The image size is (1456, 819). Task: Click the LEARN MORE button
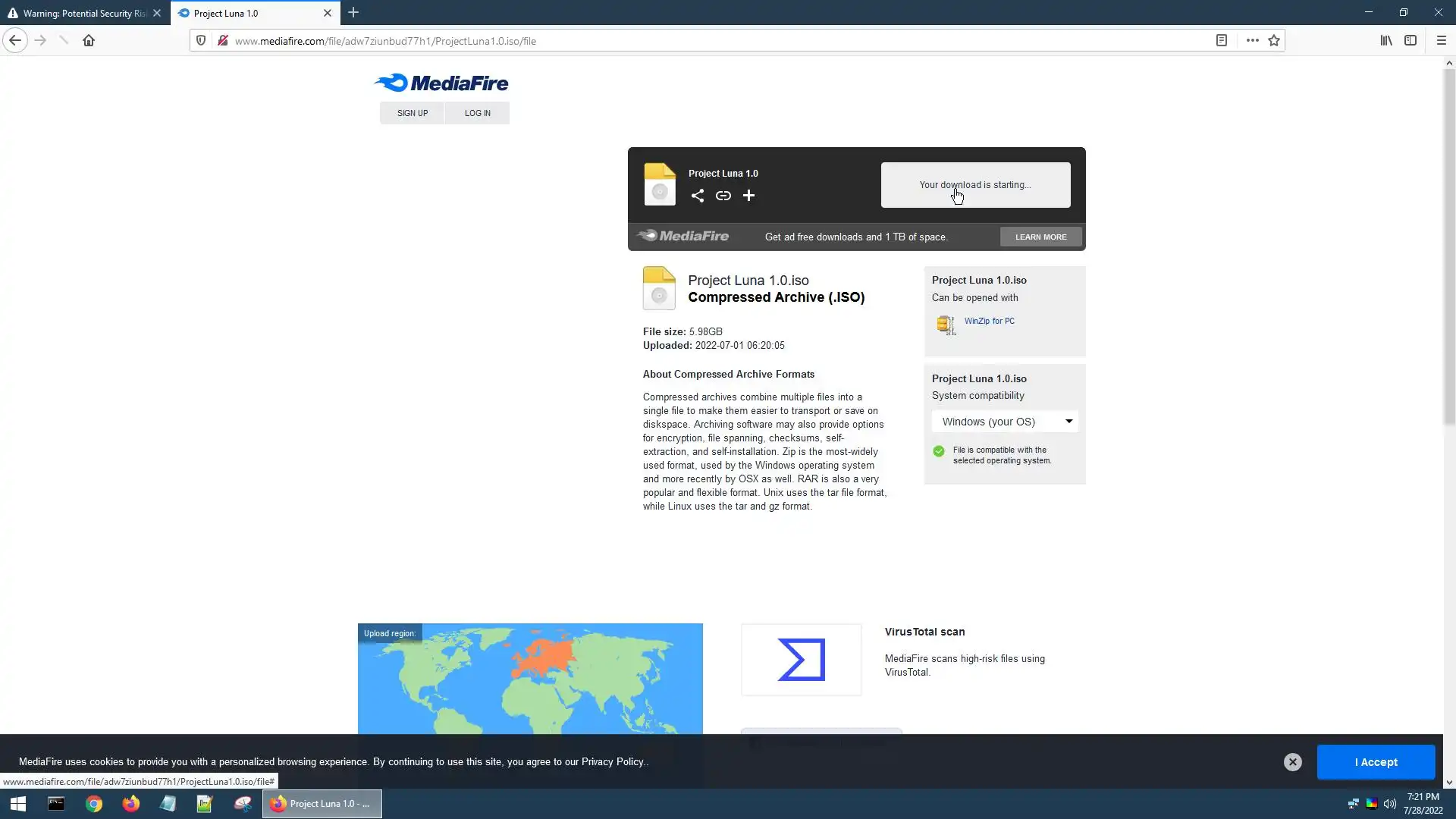[x=1040, y=237]
